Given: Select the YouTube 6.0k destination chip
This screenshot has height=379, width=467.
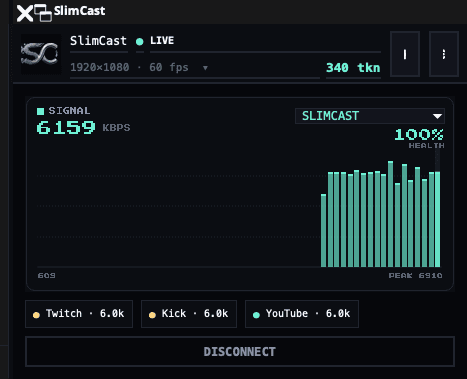Looking at the screenshot, I should pyautogui.click(x=302, y=314).
